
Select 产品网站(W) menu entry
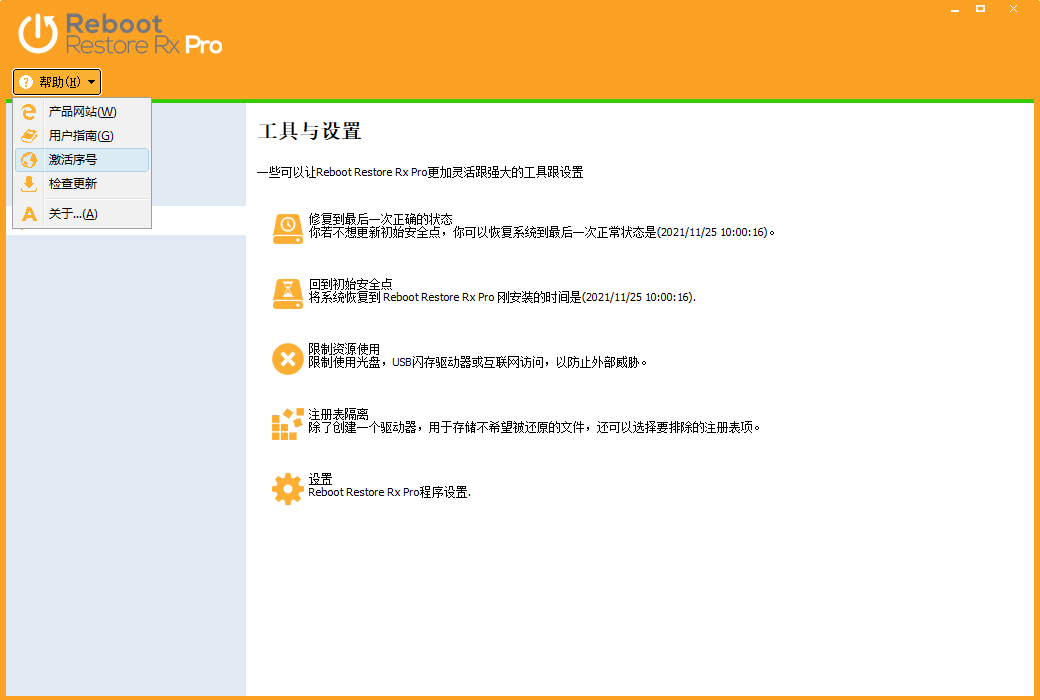click(82, 111)
